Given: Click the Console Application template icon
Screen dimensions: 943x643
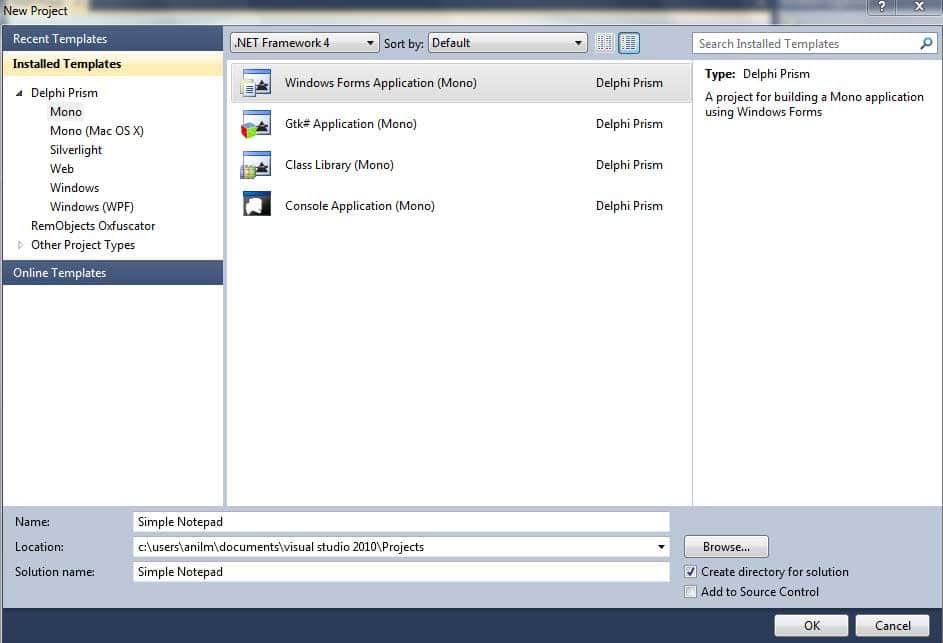Looking at the screenshot, I should (257, 206).
